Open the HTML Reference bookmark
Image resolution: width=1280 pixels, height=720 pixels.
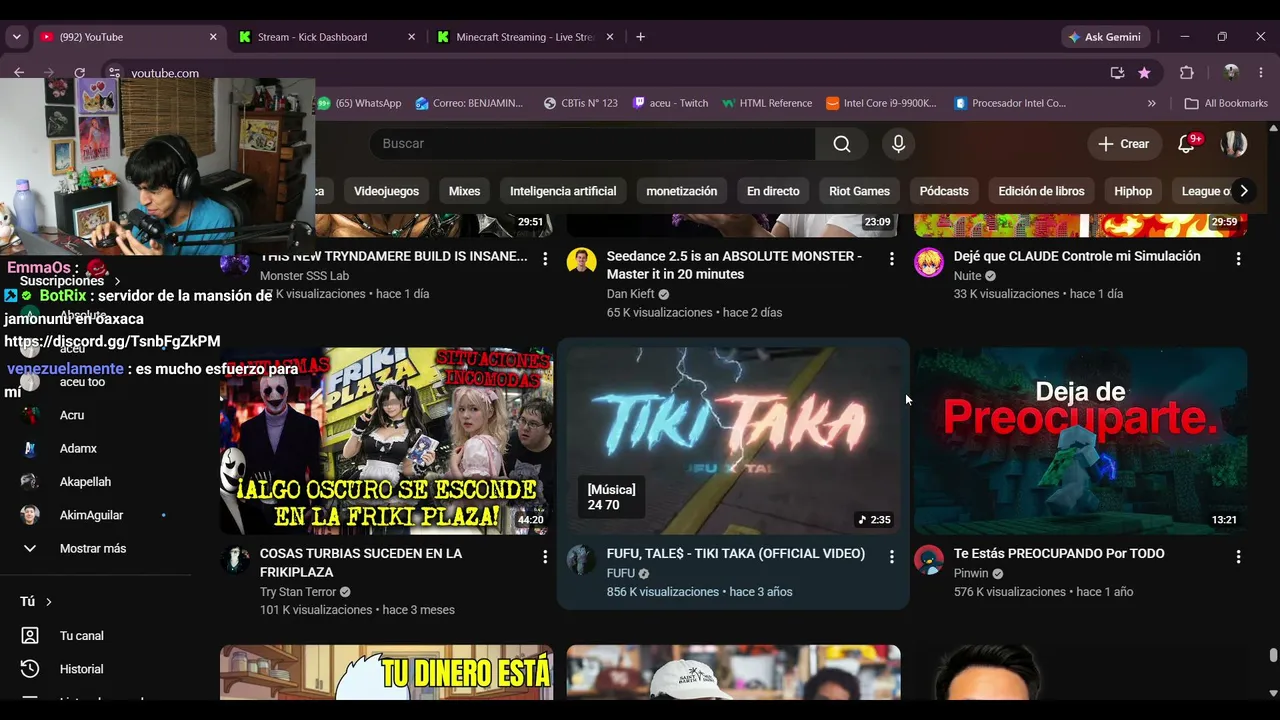point(767,103)
